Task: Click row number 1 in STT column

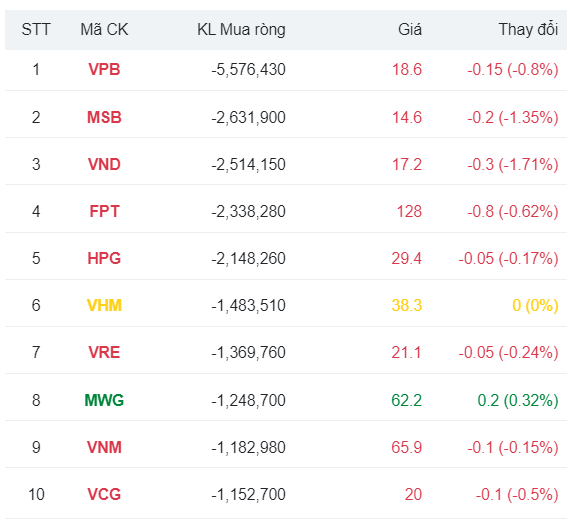Action: point(36,70)
